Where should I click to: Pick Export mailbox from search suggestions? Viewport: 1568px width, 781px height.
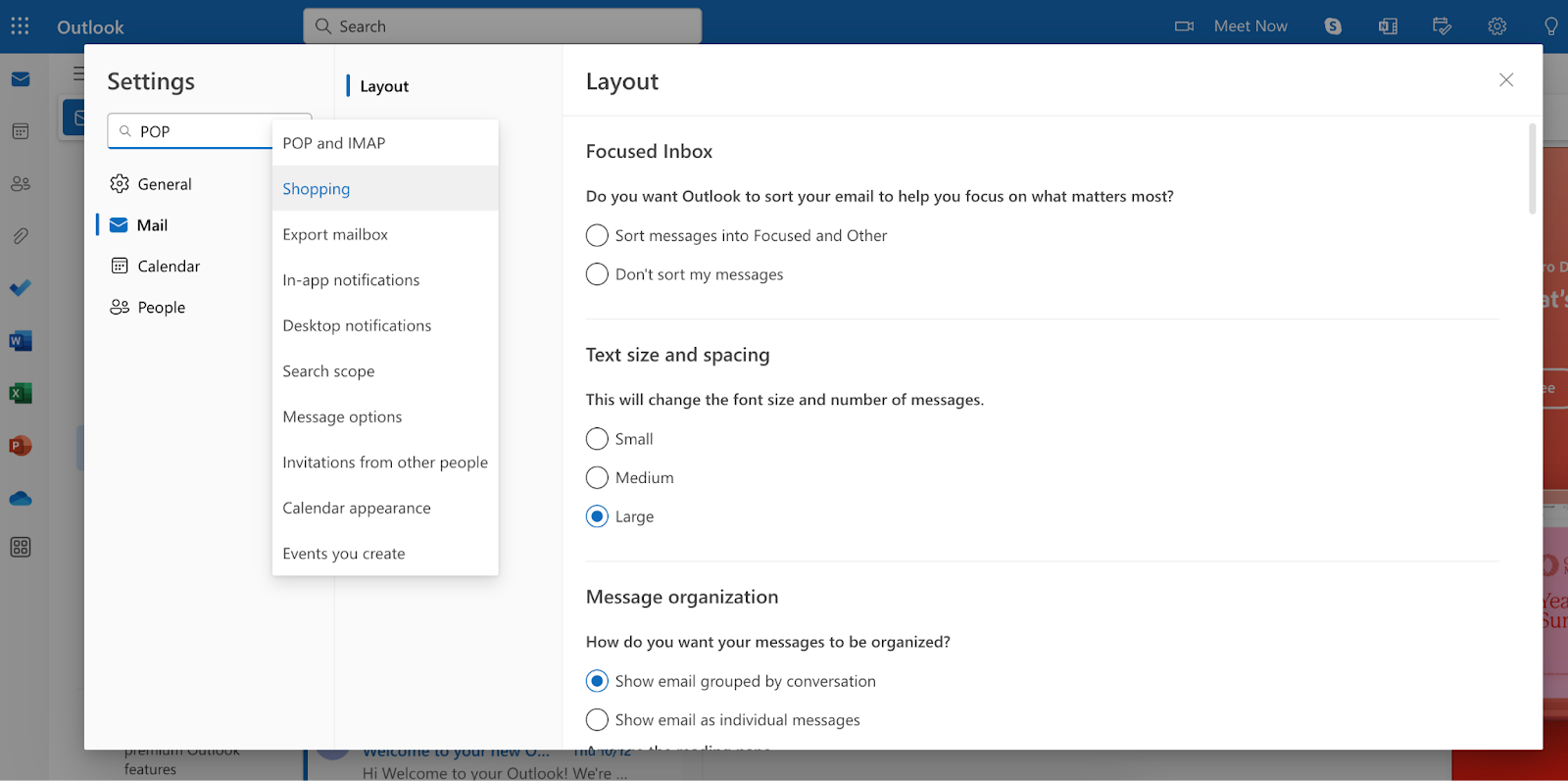(335, 234)
